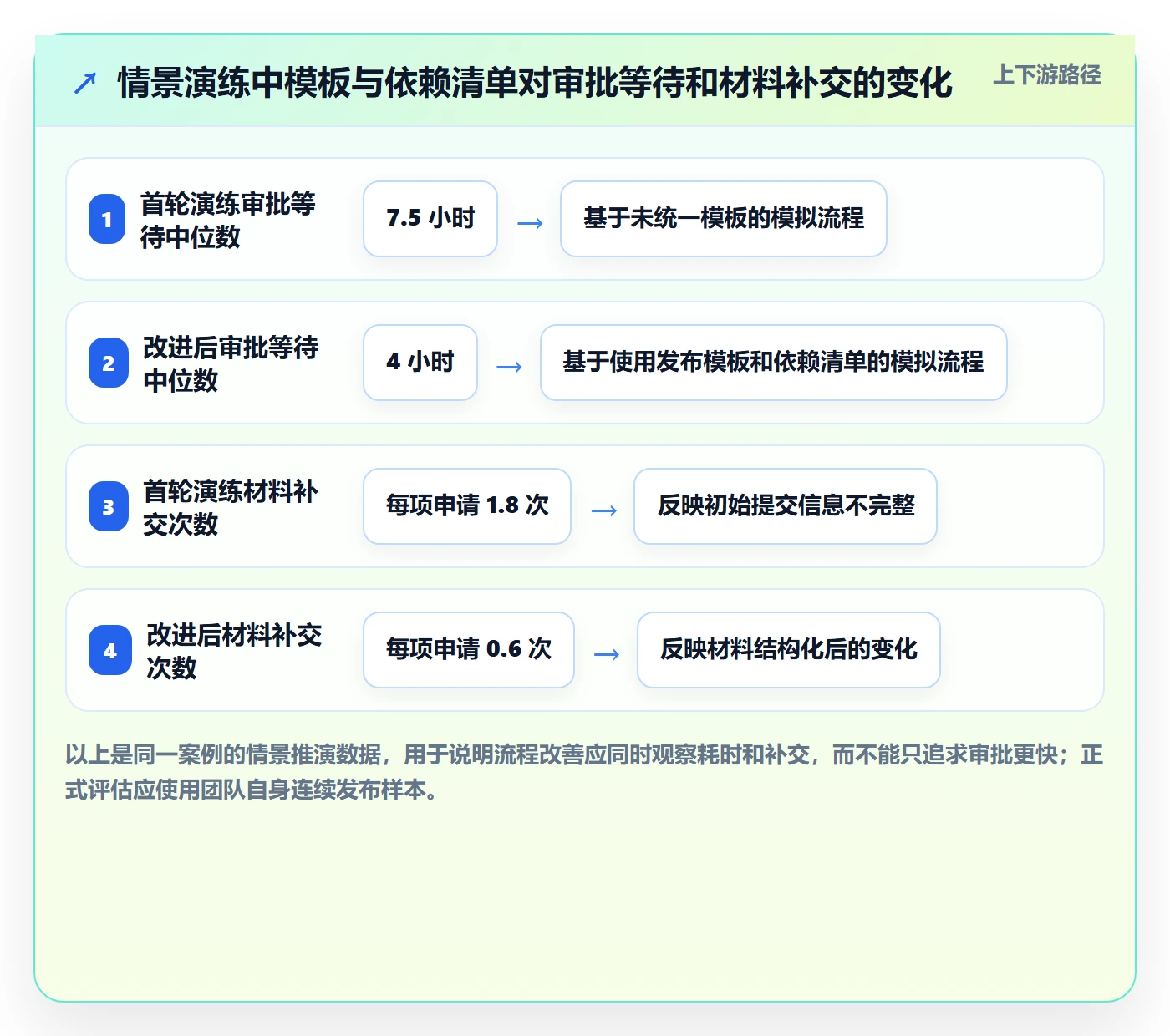The width and height of the screenshot is (1170, 1036).
Task: Click the arrow after 每项申请 1.8 次
Action: (603, 510)
